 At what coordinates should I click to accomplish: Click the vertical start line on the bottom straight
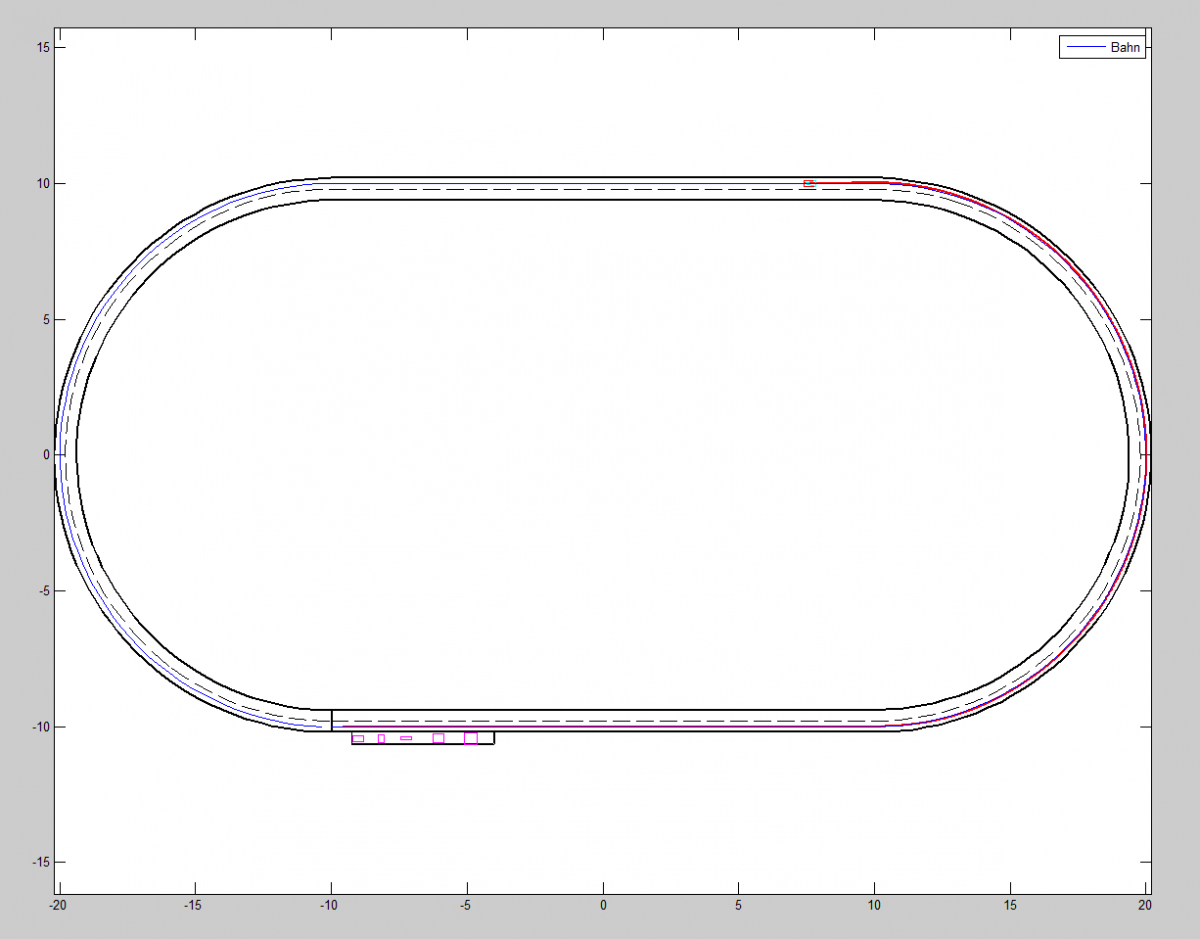tap(331, 720)
